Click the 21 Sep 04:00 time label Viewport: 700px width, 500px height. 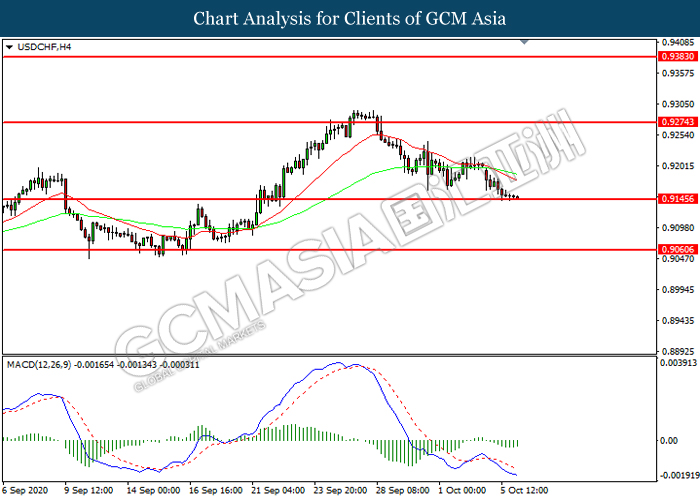click(278, 490)
